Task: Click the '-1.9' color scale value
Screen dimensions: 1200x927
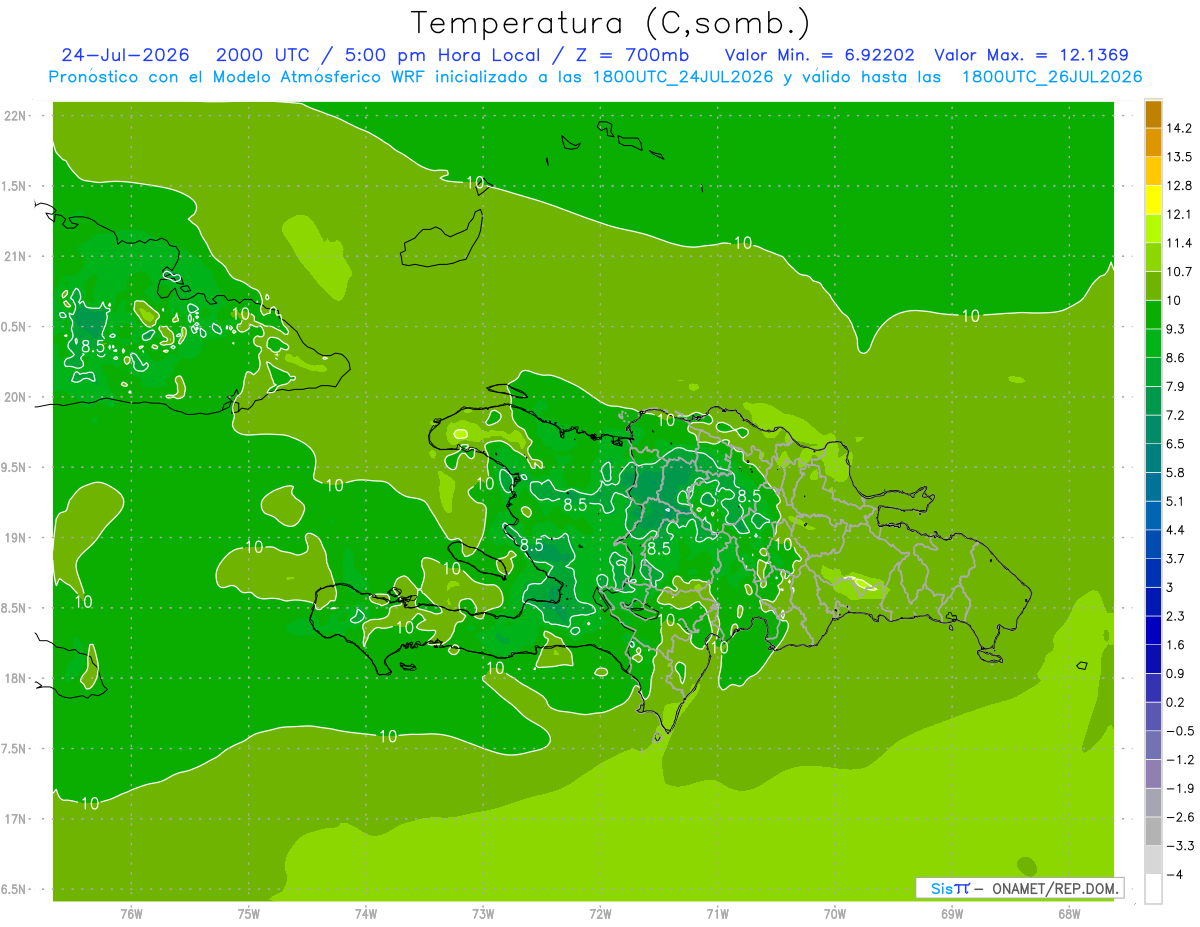Action: coord(1181,788)
